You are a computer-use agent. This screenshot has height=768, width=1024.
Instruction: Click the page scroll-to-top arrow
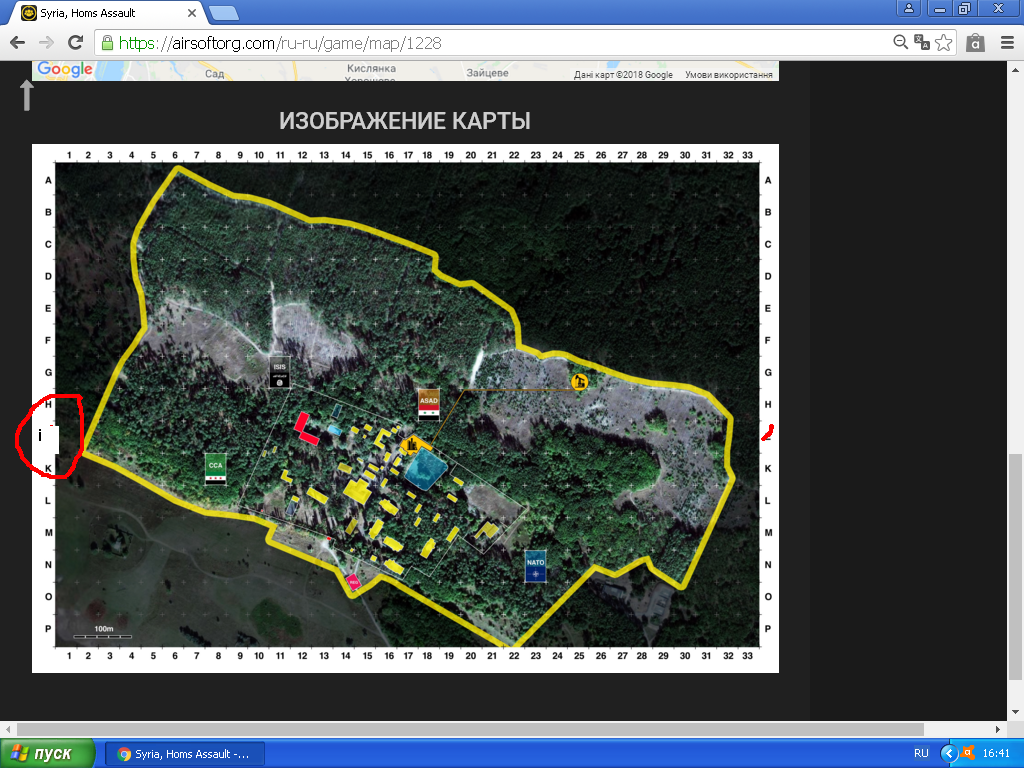pos(27,95)
